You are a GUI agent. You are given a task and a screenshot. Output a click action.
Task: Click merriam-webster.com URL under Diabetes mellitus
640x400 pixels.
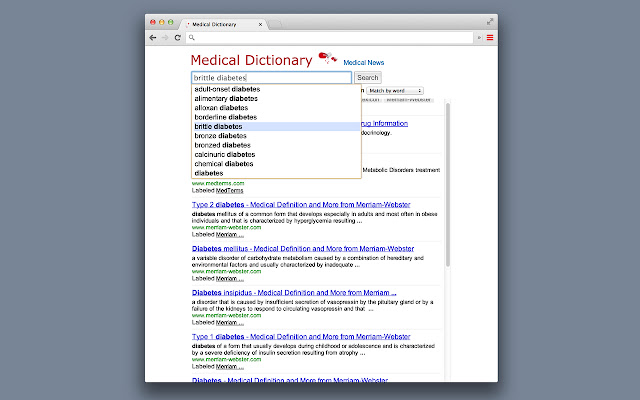tap(227, 272)
